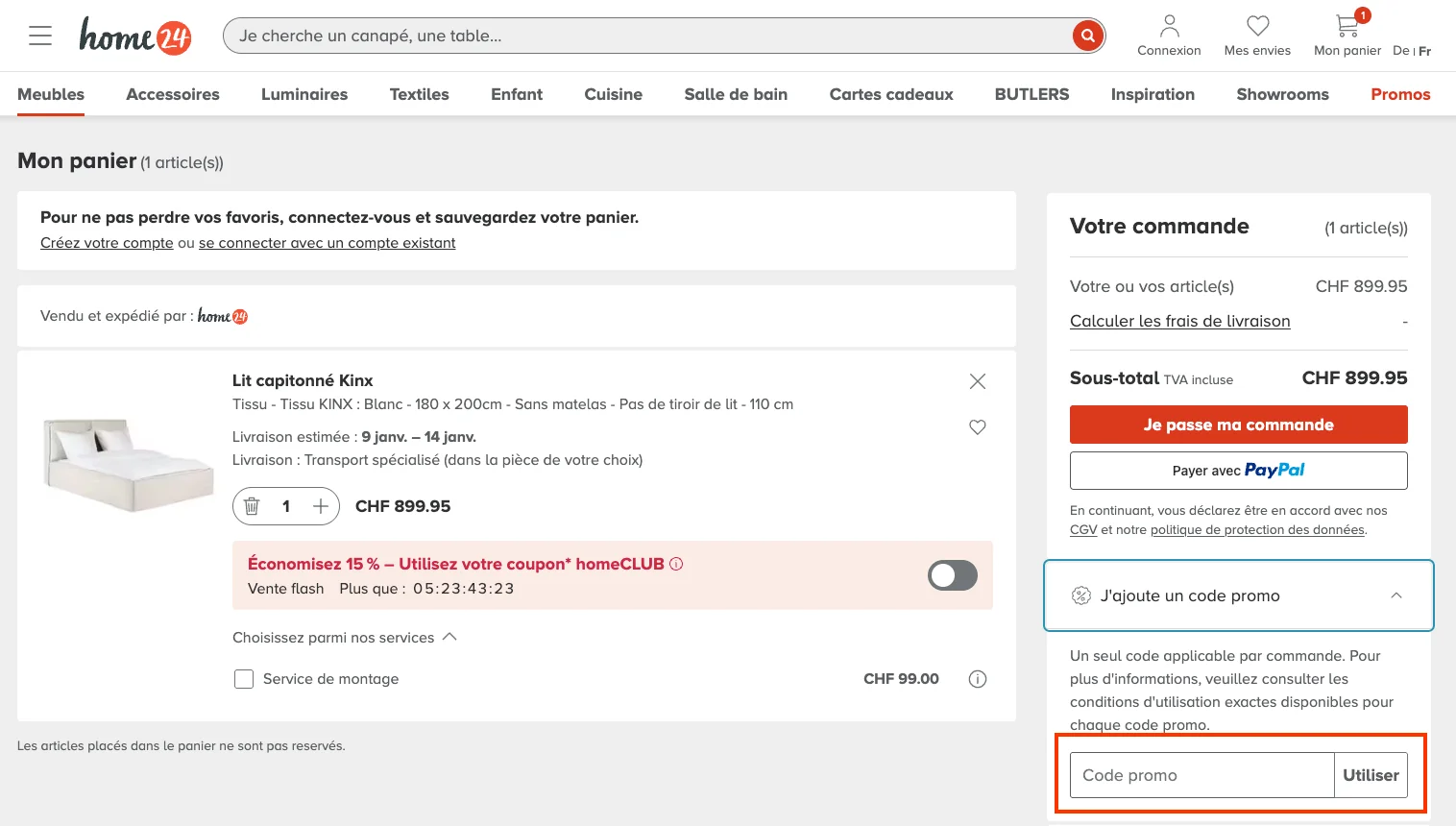Click the info icon beside Service de montage
The width and height of the screenshot is (1456, 826).
click(977, 679)
